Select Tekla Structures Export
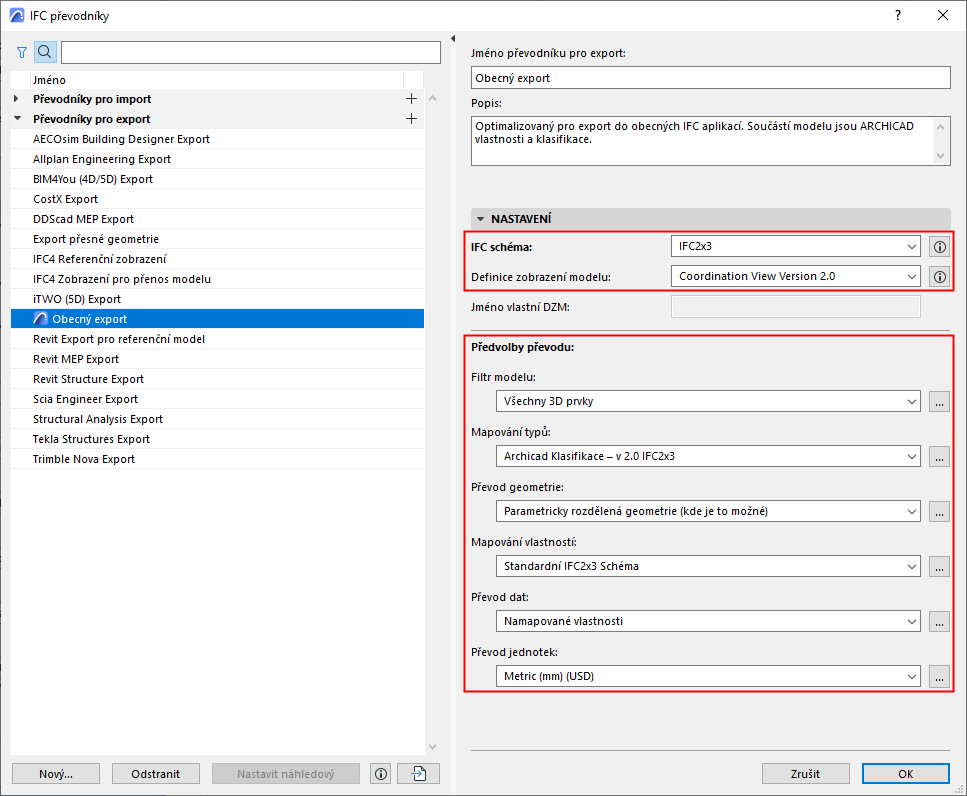This screenshot has width=967, height=796. tap(218, 439)
